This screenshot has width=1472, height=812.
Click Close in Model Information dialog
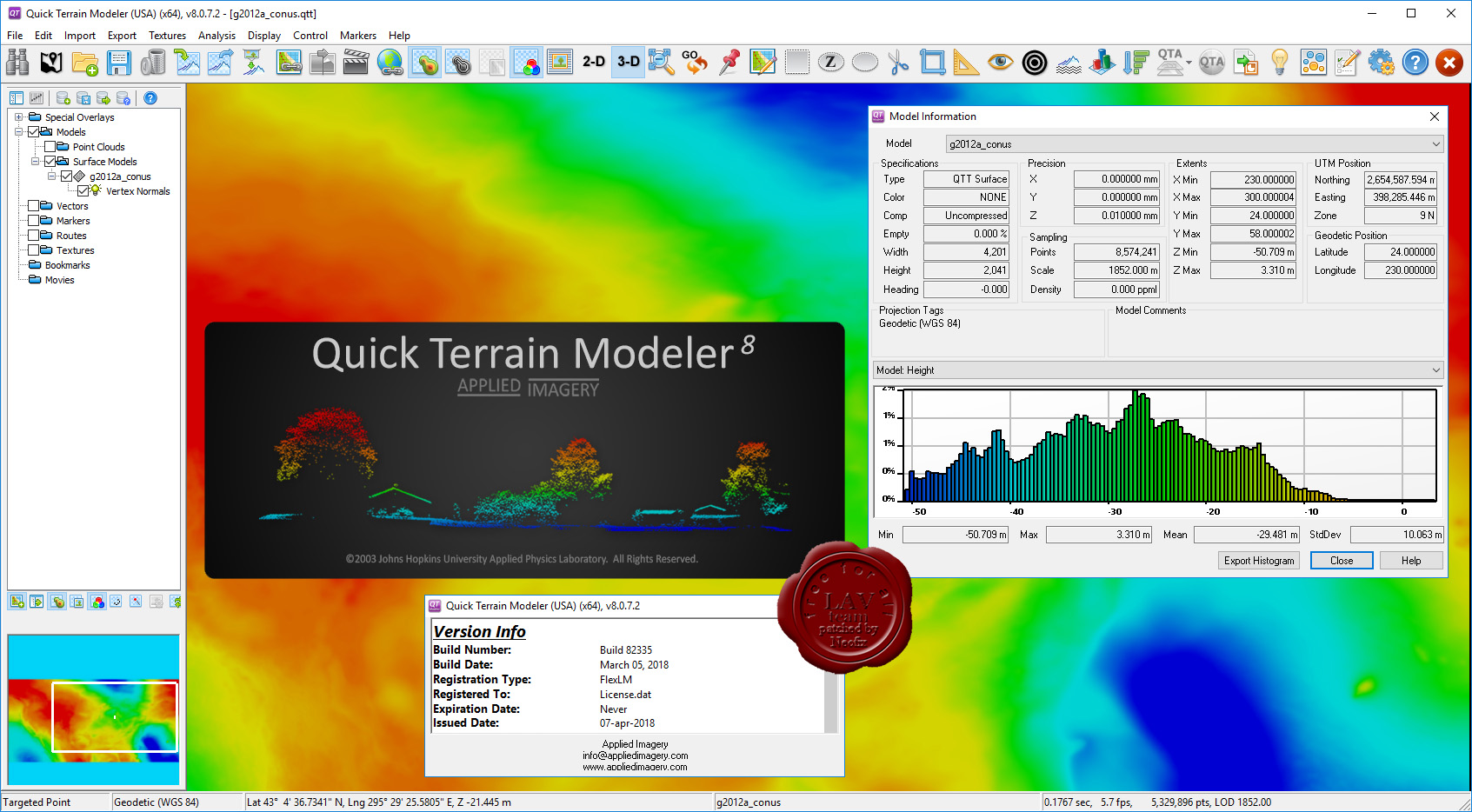tap(1342, 561)
